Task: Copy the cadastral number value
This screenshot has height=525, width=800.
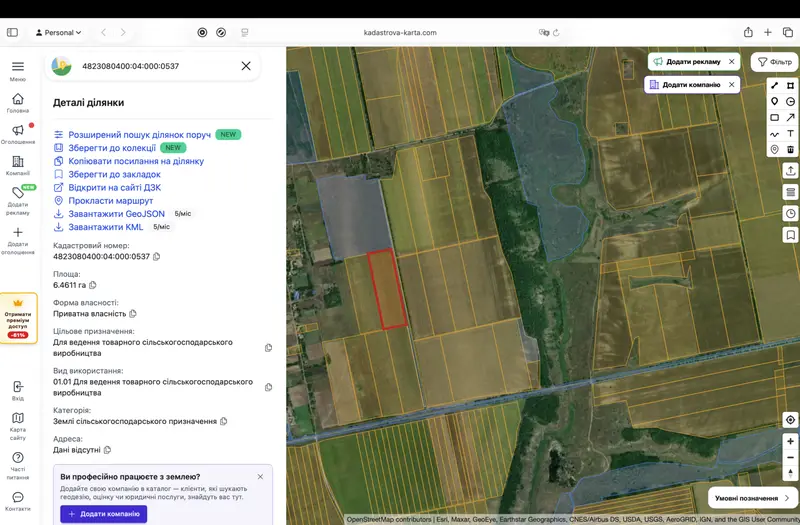Action: pos(157,257)
